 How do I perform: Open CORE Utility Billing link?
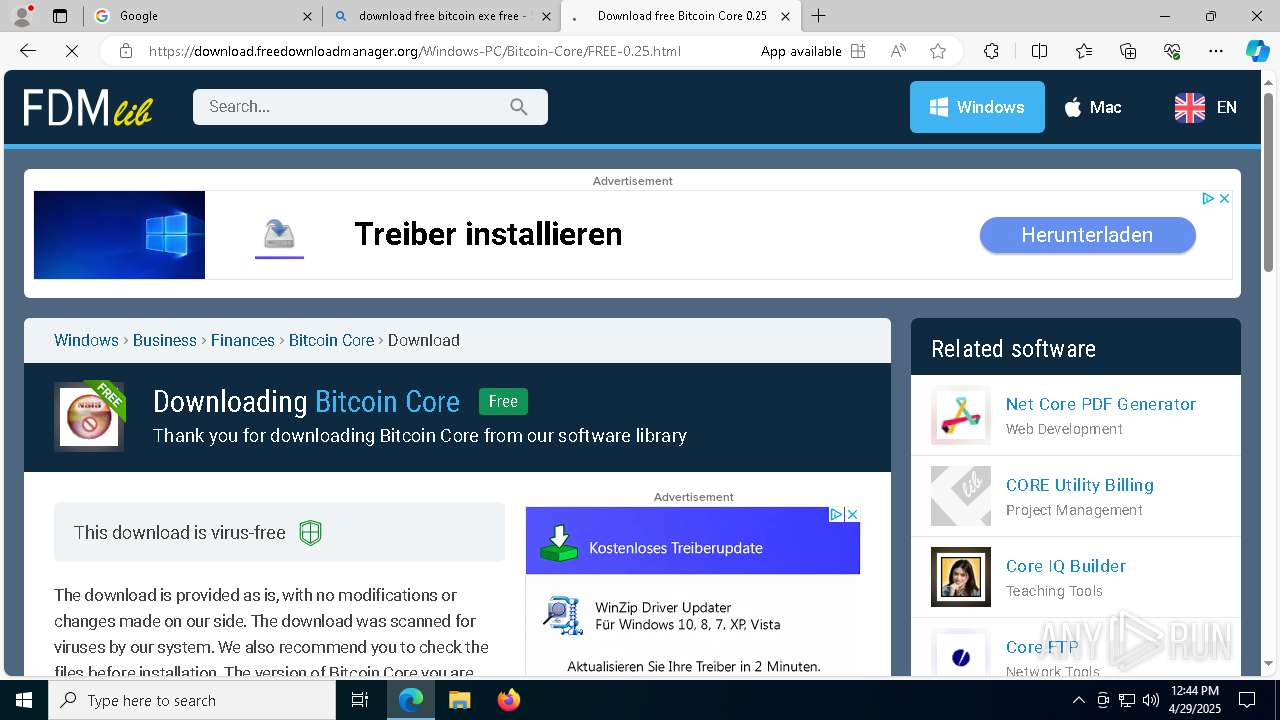[1080, 485]
